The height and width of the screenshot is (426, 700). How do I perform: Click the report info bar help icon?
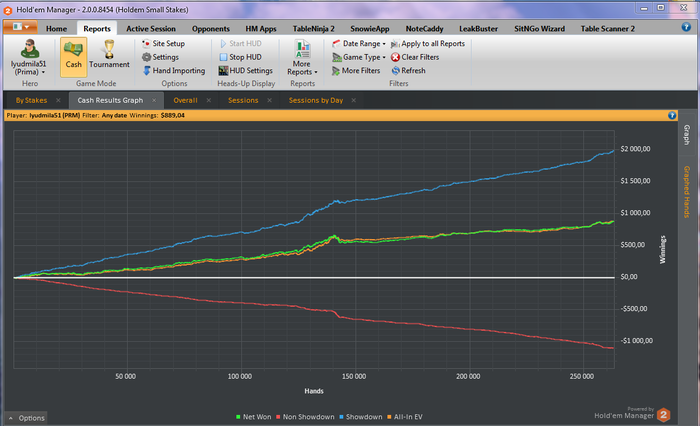point(672,116)
